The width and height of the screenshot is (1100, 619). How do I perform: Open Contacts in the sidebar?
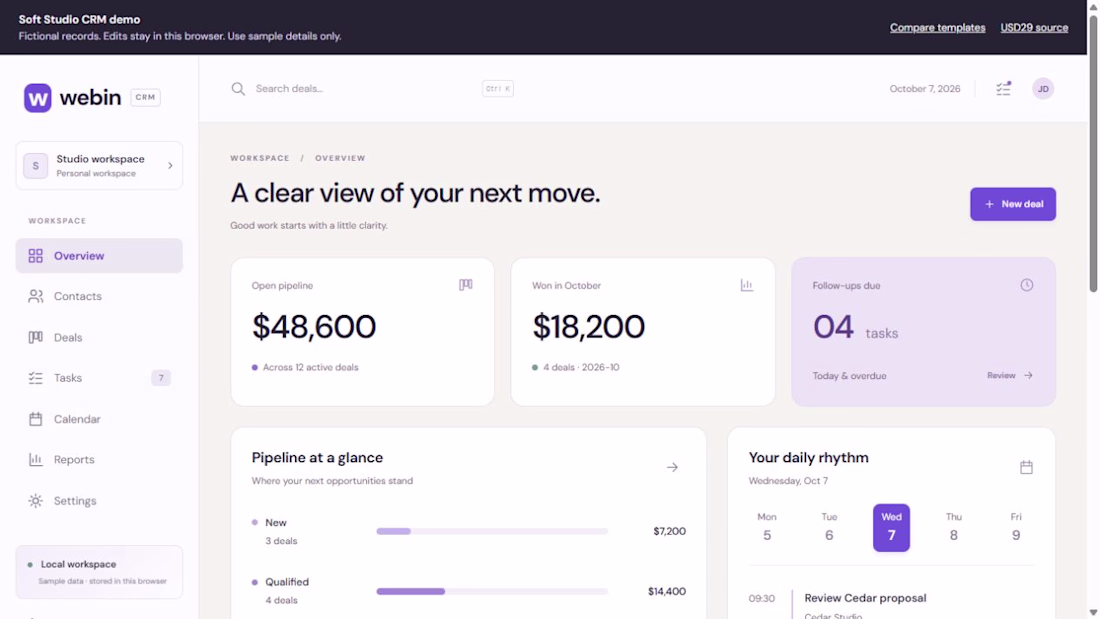[99, 296]
